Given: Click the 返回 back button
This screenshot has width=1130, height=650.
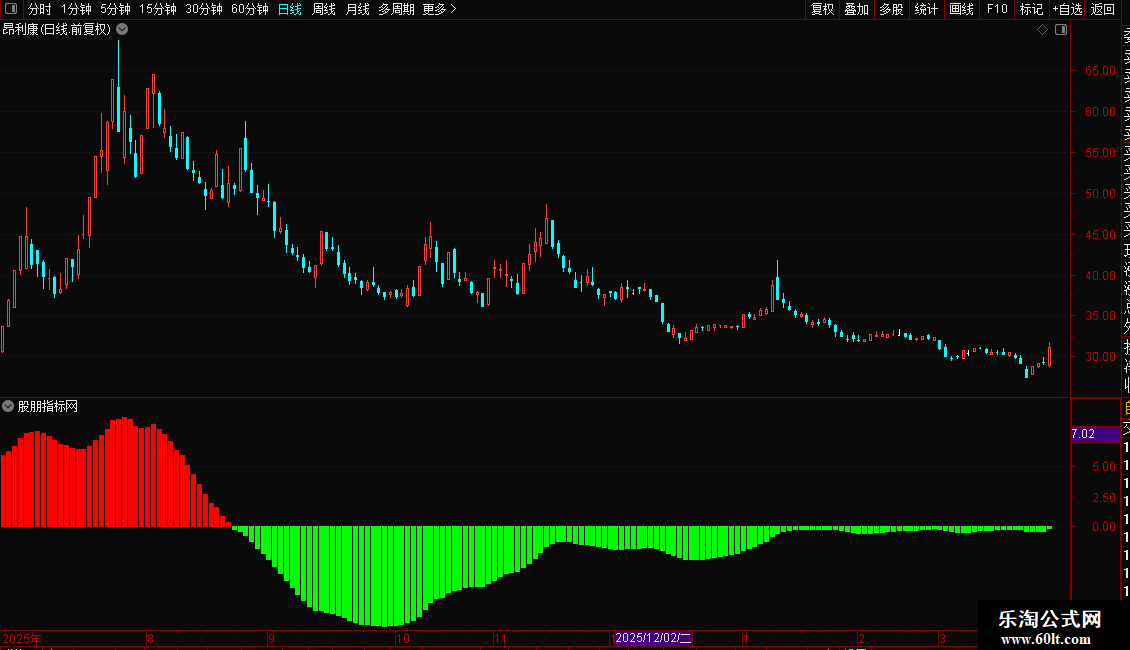Looking at the screenshot, I should click(1103, 9).
